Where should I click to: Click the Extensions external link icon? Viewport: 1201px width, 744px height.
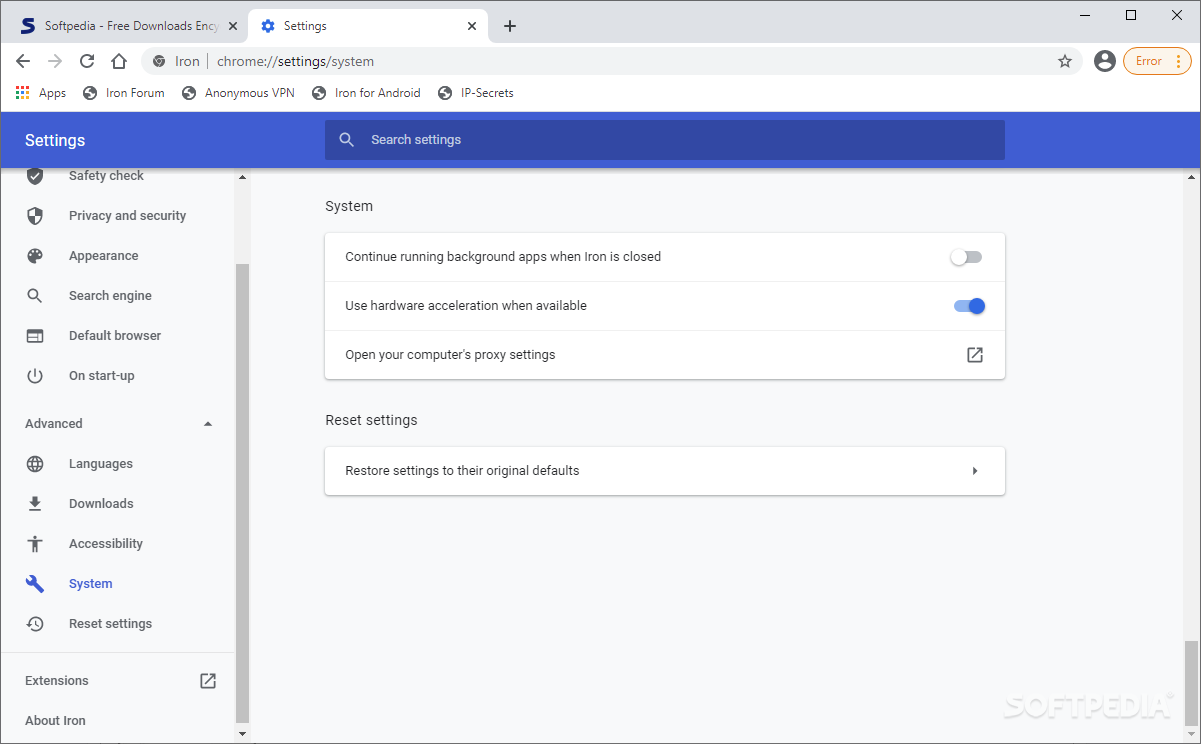208,681
